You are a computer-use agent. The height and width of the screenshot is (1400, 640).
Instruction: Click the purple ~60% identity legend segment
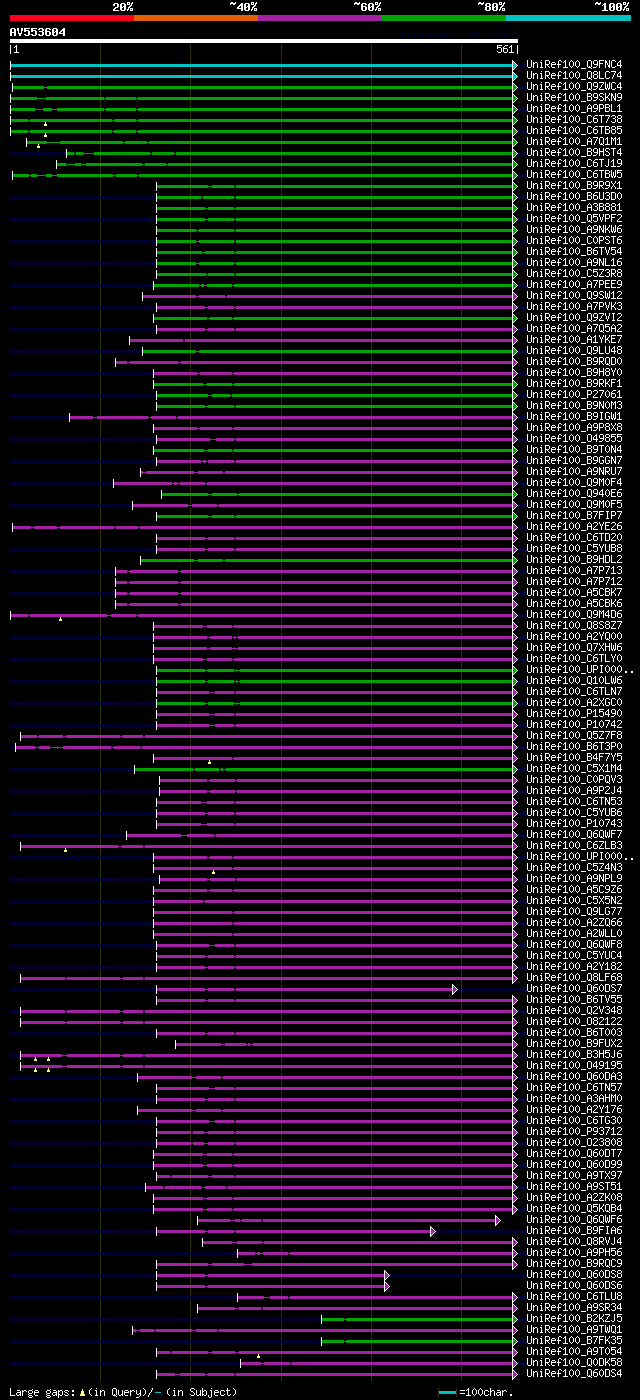(320, 18)
